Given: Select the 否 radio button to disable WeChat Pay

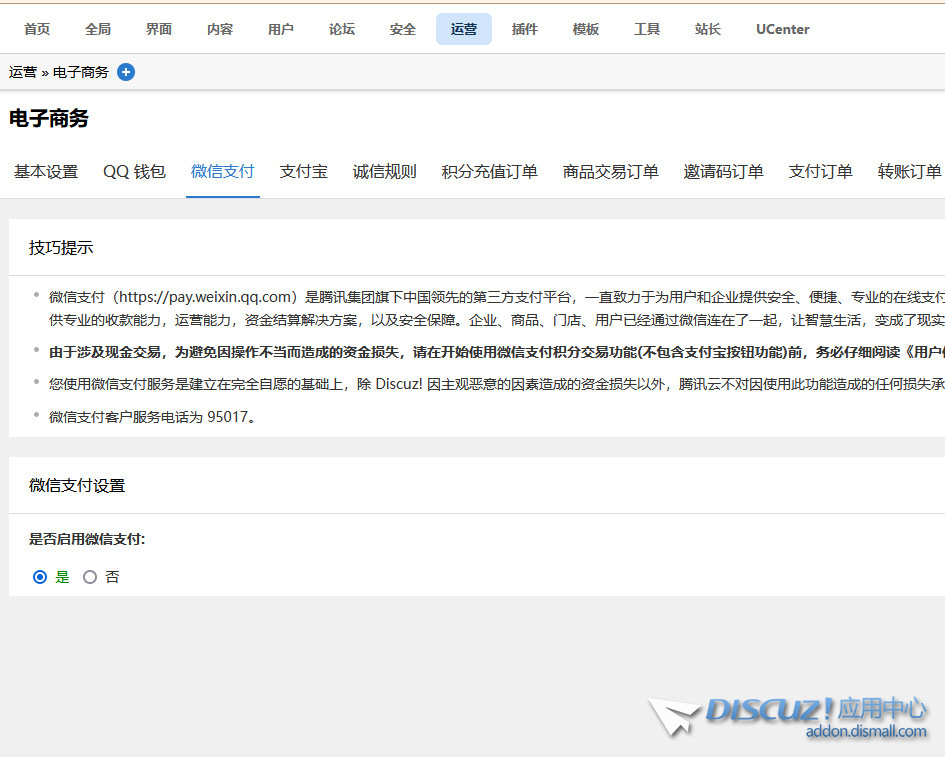Looking at the screenshot, I should click(x=90, y=577).
